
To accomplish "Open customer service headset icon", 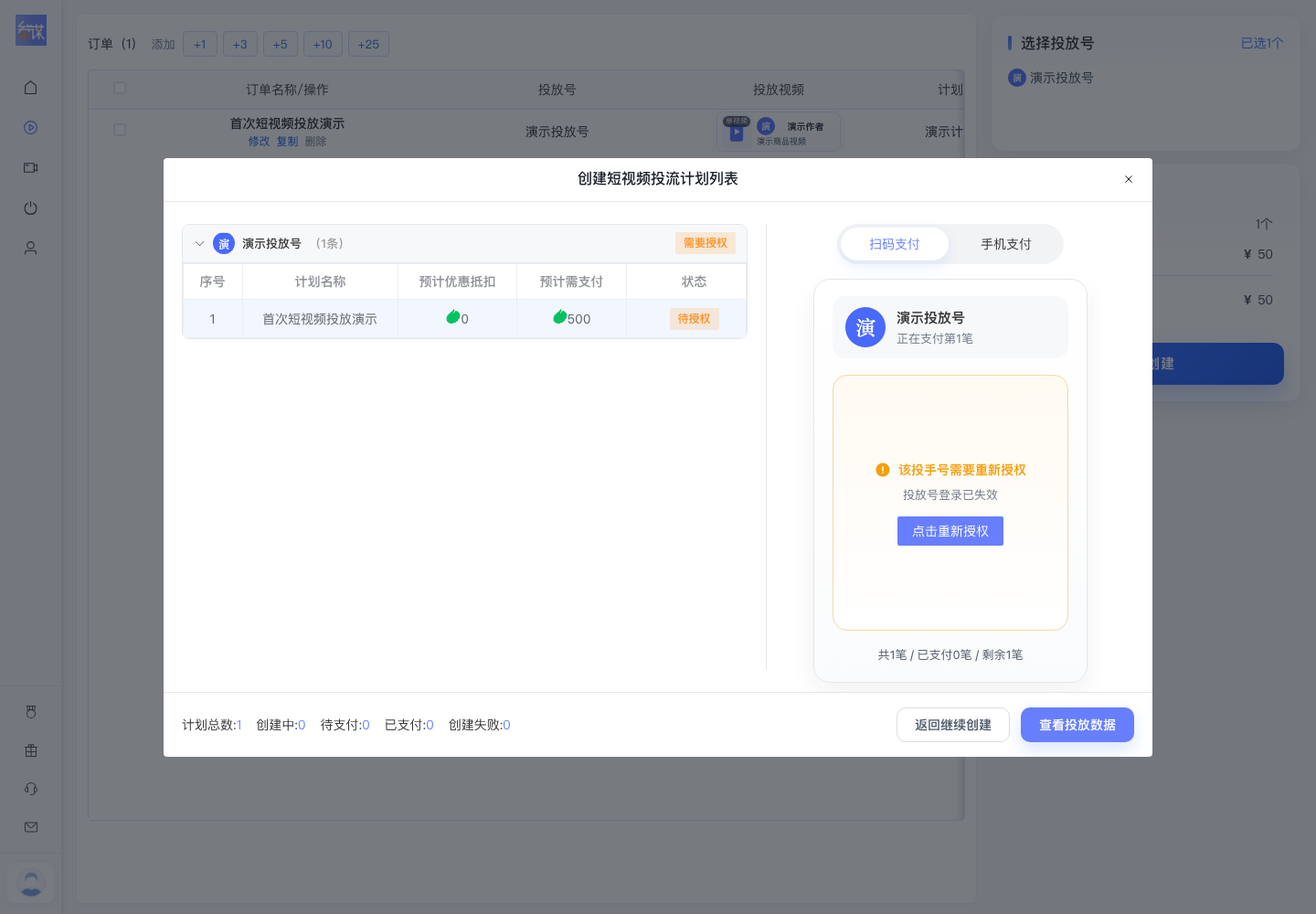I will click(31, 789).
